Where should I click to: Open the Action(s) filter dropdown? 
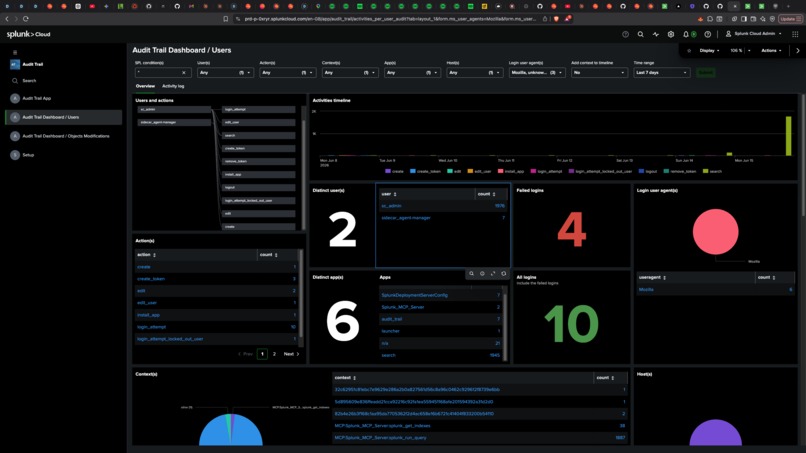pyautogui.click(x=287, y=73)
